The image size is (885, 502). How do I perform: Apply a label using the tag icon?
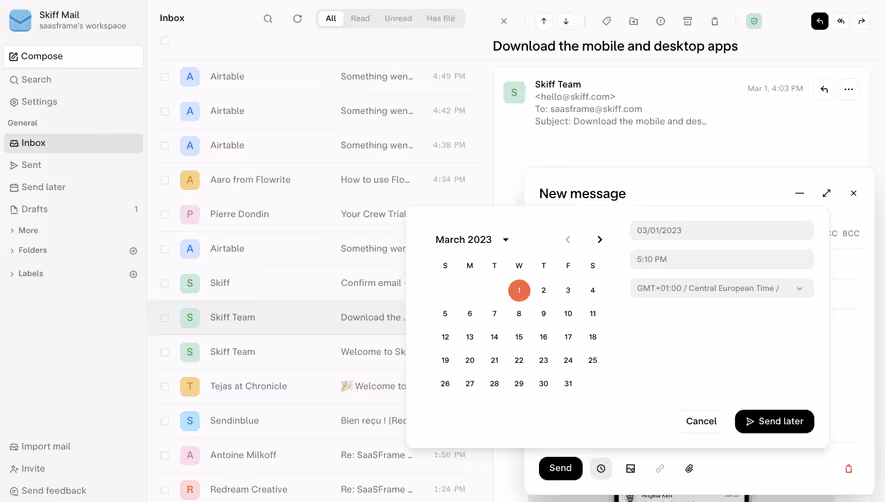click(607, 21)
